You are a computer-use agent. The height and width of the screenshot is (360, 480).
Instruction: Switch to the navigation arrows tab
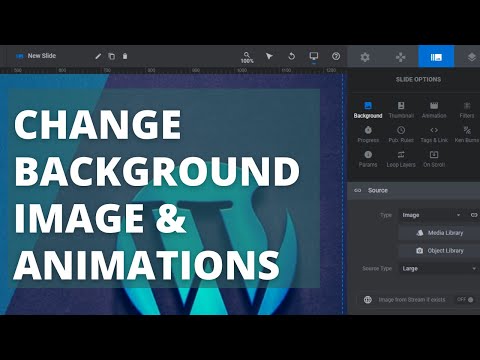(x=400, y=57)
